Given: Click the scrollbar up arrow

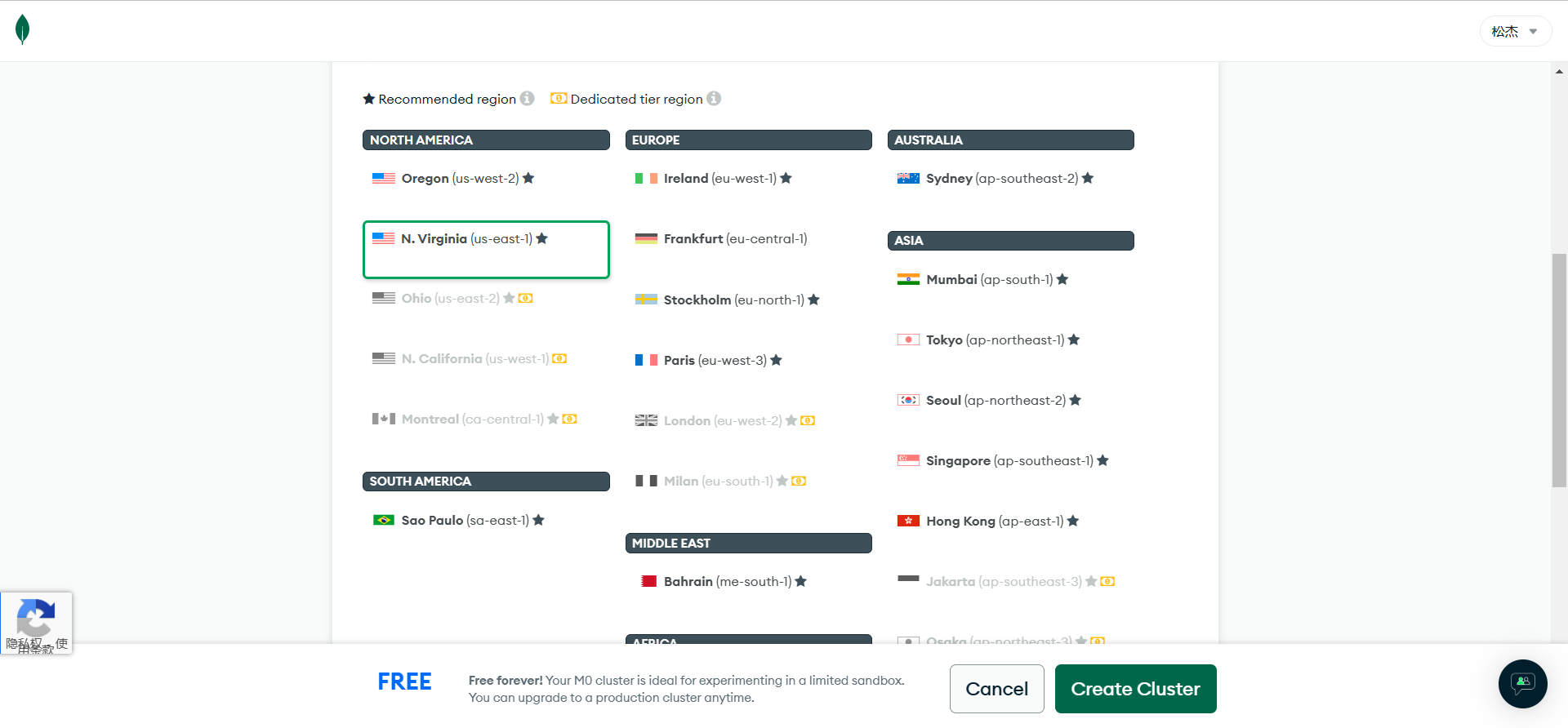Looking at the screenshot, I should (1559, 72).
